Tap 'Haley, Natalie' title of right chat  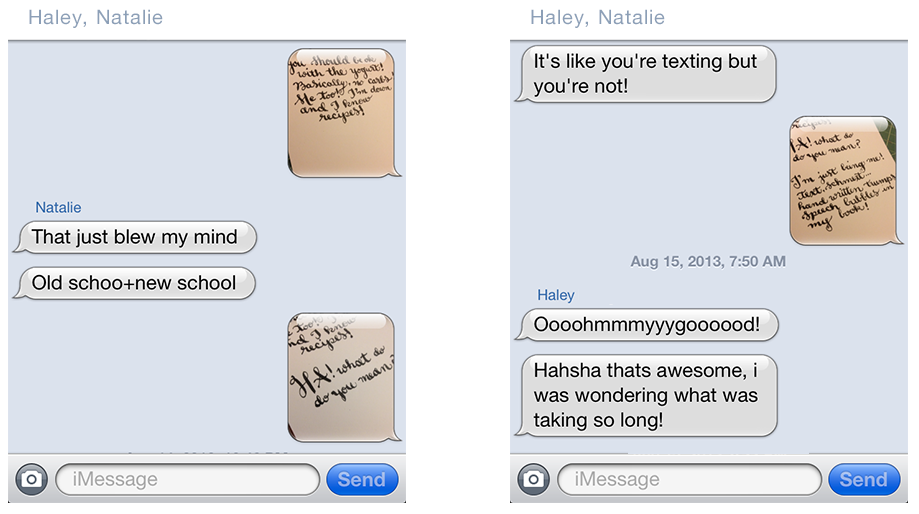(597, 18)
